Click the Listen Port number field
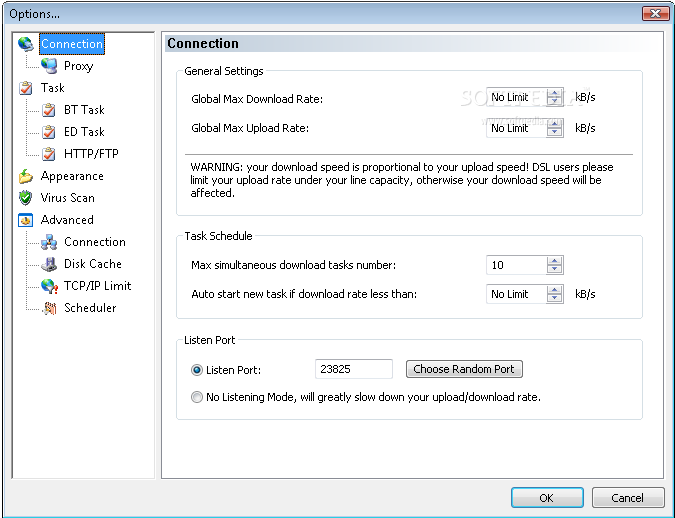Viewport: 675px width, 518px height. [354, 369]
